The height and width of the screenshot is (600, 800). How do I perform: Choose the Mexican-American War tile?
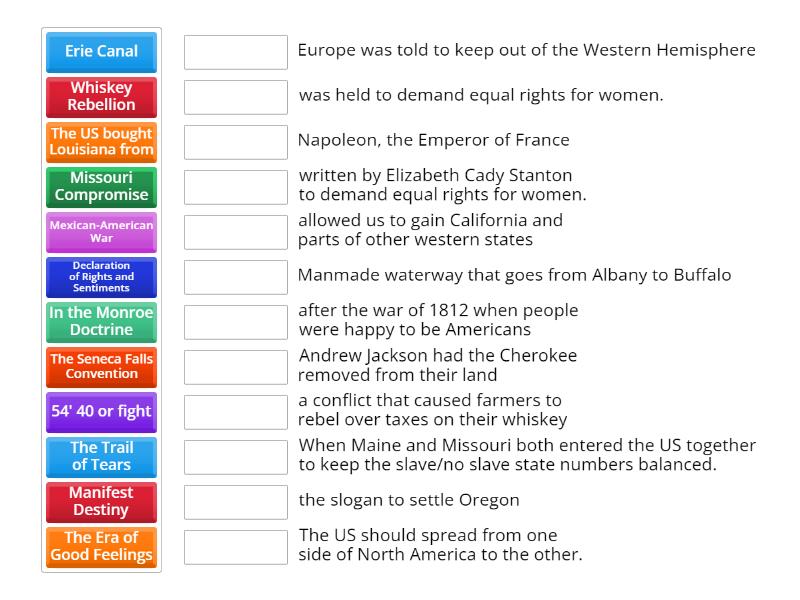(x=101, y=231)
